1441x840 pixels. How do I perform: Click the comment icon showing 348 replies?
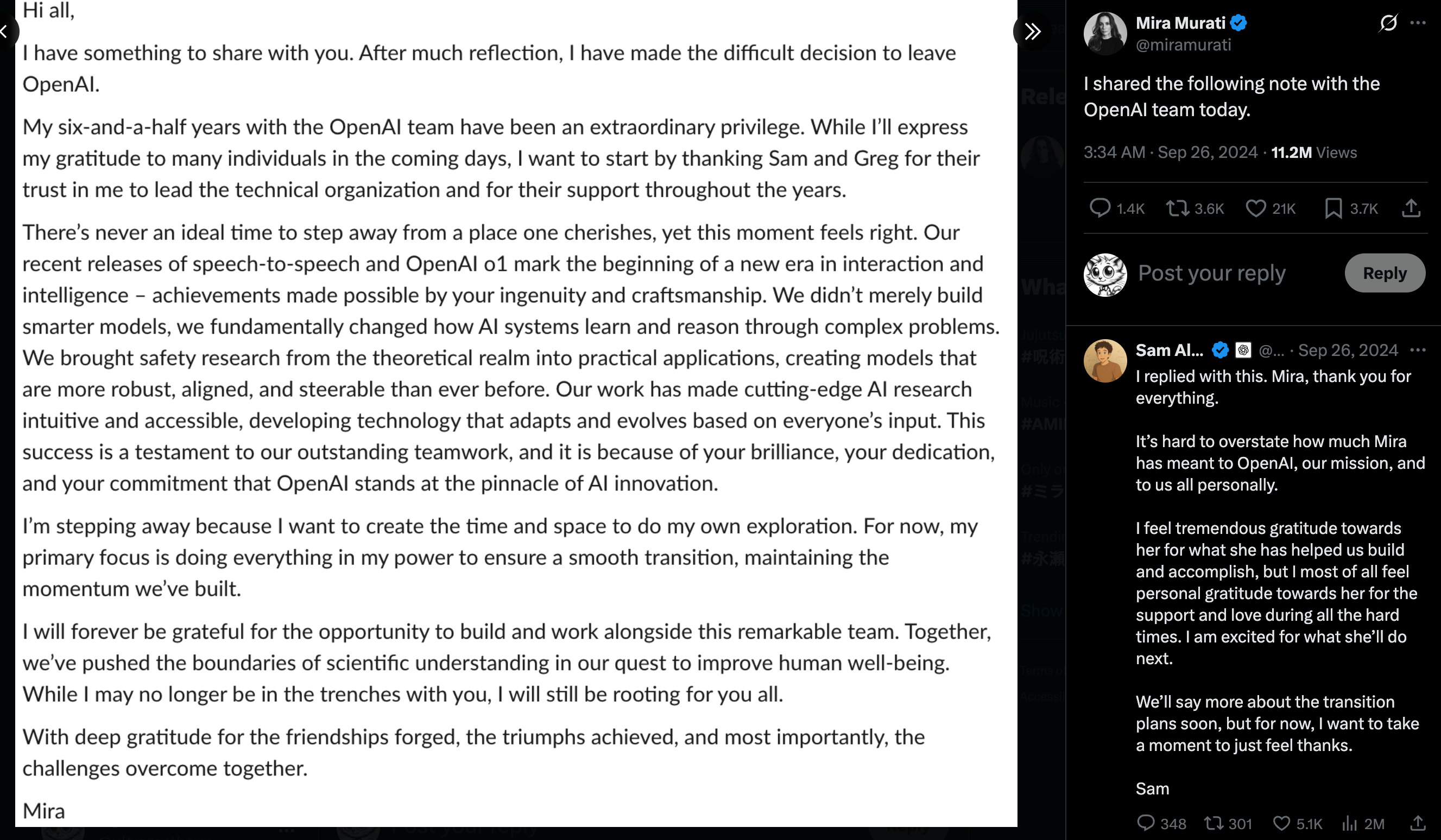click(x=1146, y=823)
